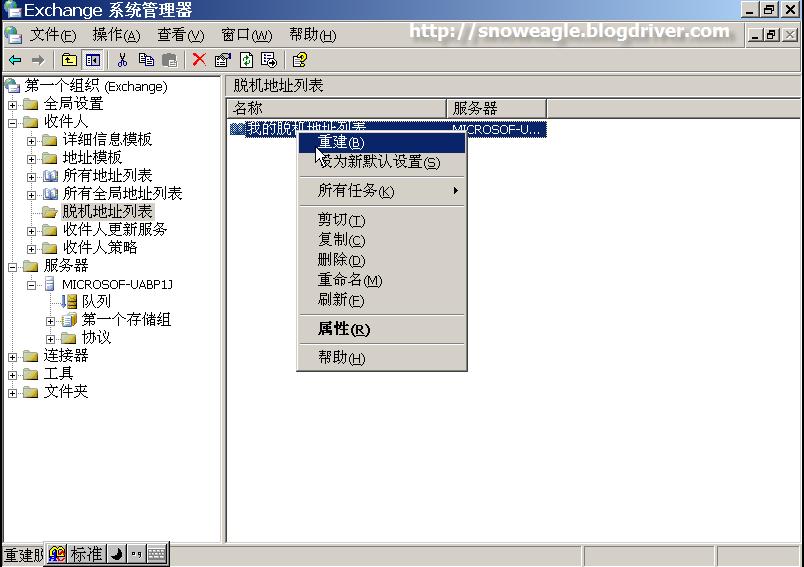Click the Properties toolbar icon

tap(223, 60)
